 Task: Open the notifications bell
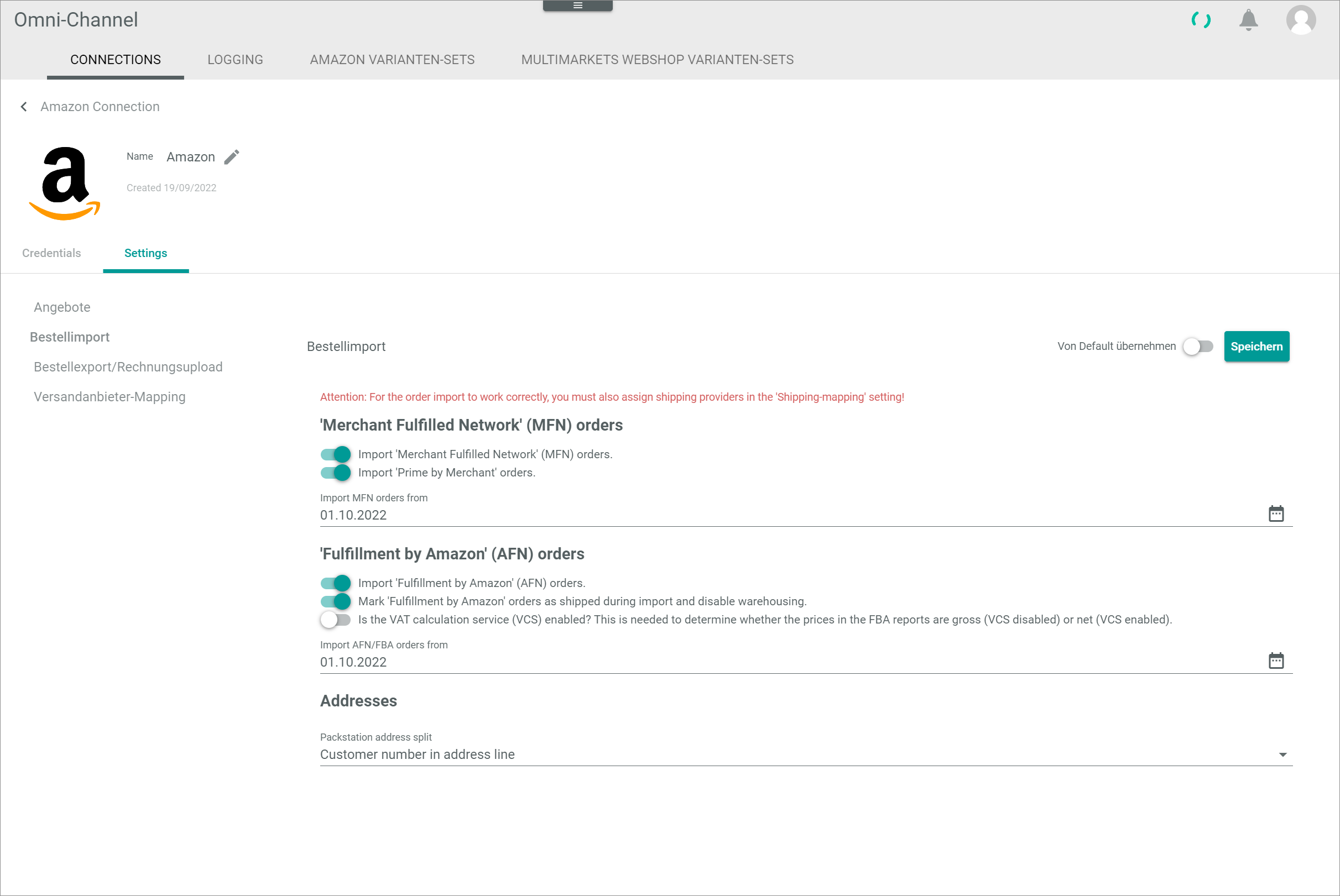pyautogui.click(x=1248, y=20)
